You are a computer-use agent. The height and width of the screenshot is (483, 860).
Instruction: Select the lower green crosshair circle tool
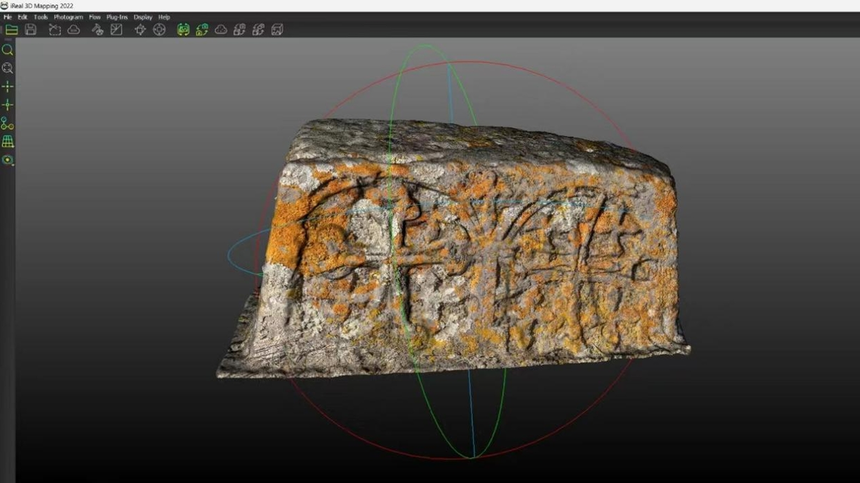(8, 105)
